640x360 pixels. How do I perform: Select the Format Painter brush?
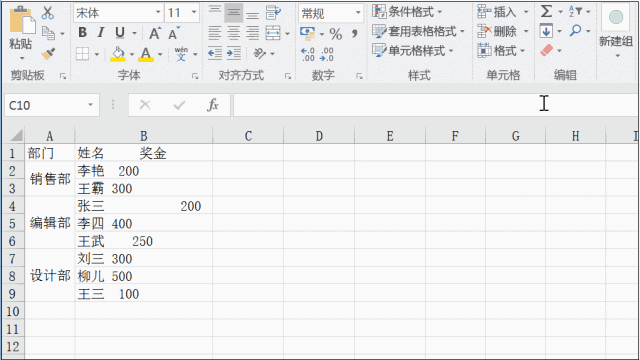pyautogui.click(x=48, y=53)
